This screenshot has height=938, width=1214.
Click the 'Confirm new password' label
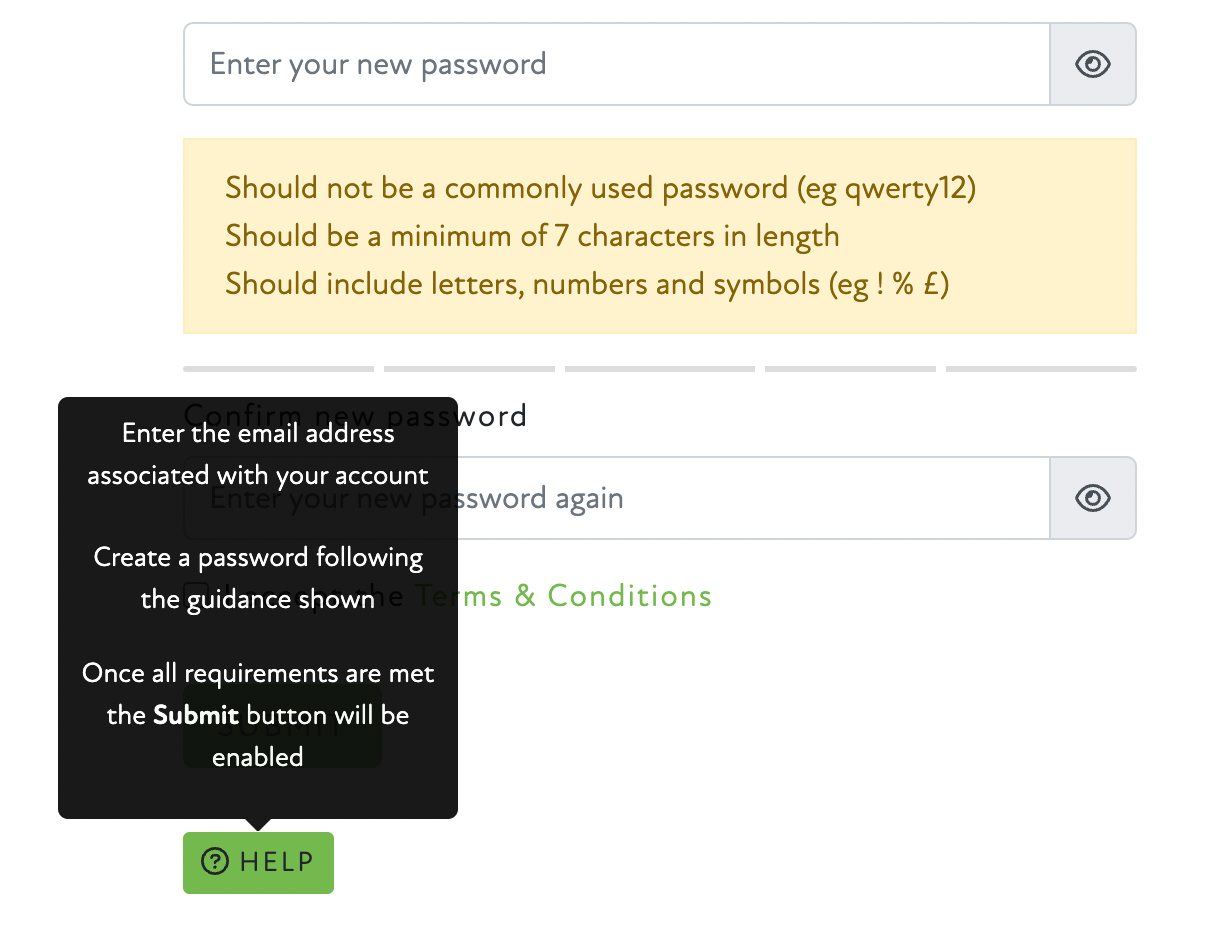pos(492,416)
